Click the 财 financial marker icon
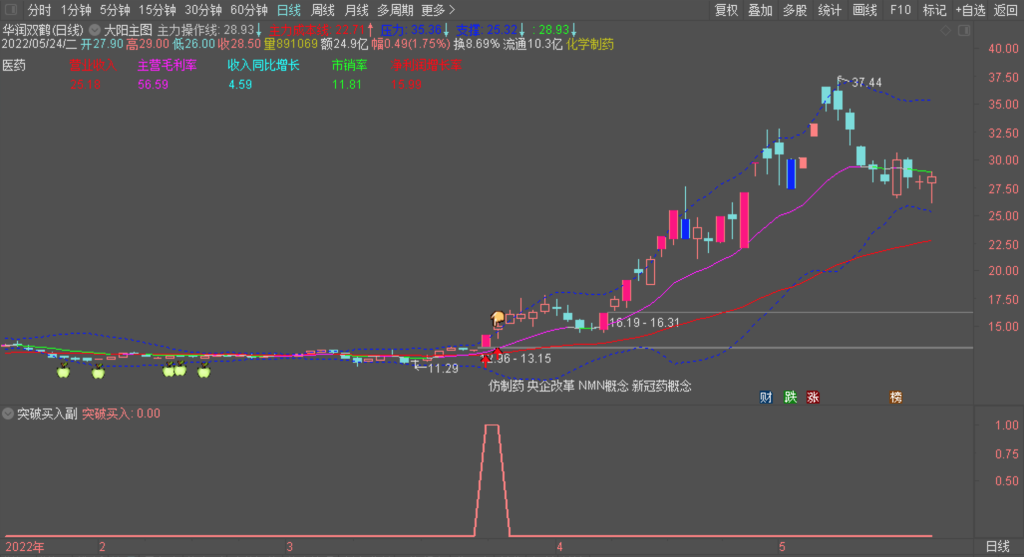1024x557 pixels. pyautogui.click(x=766, y=397)
